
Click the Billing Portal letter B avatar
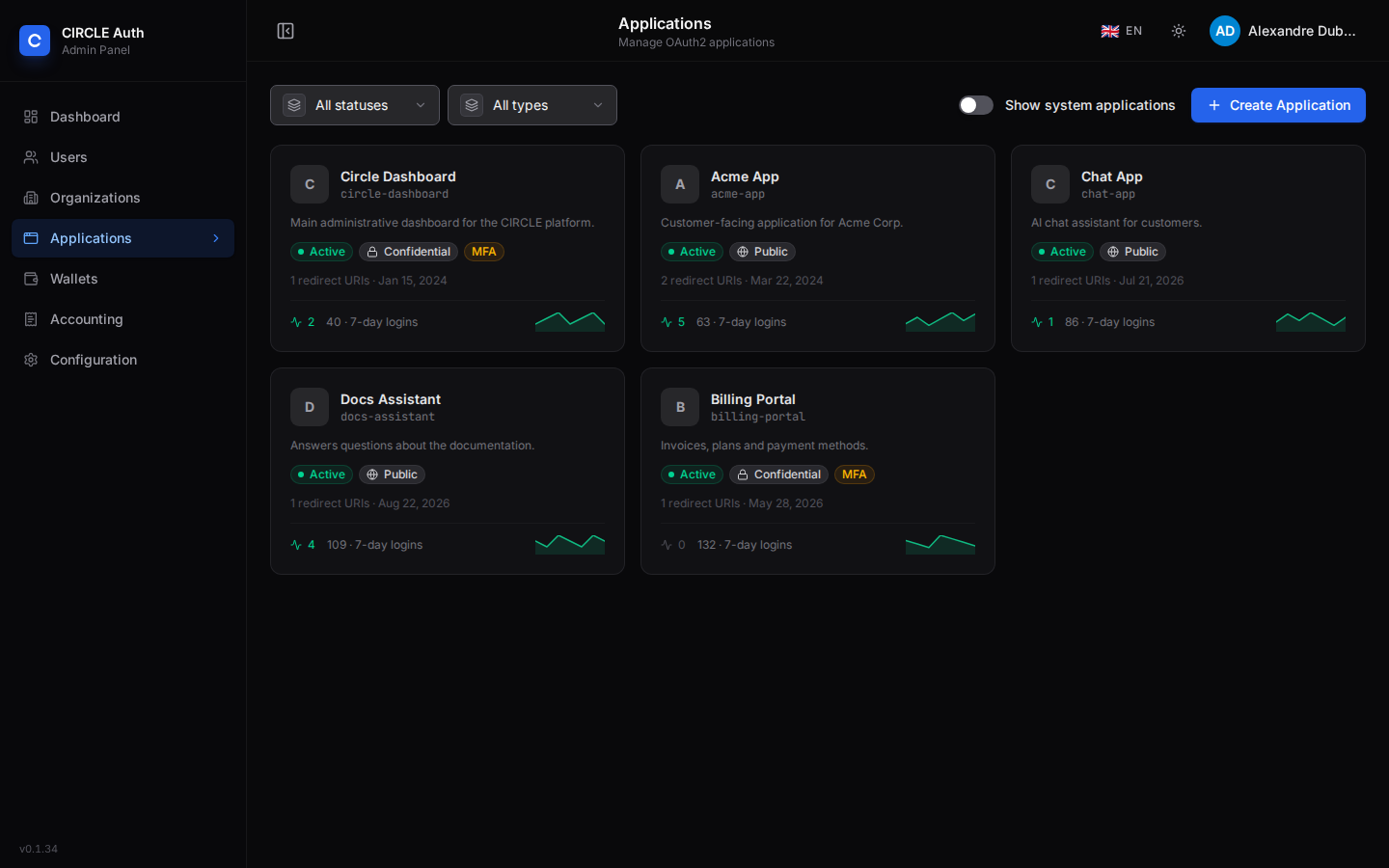(680, 407)
